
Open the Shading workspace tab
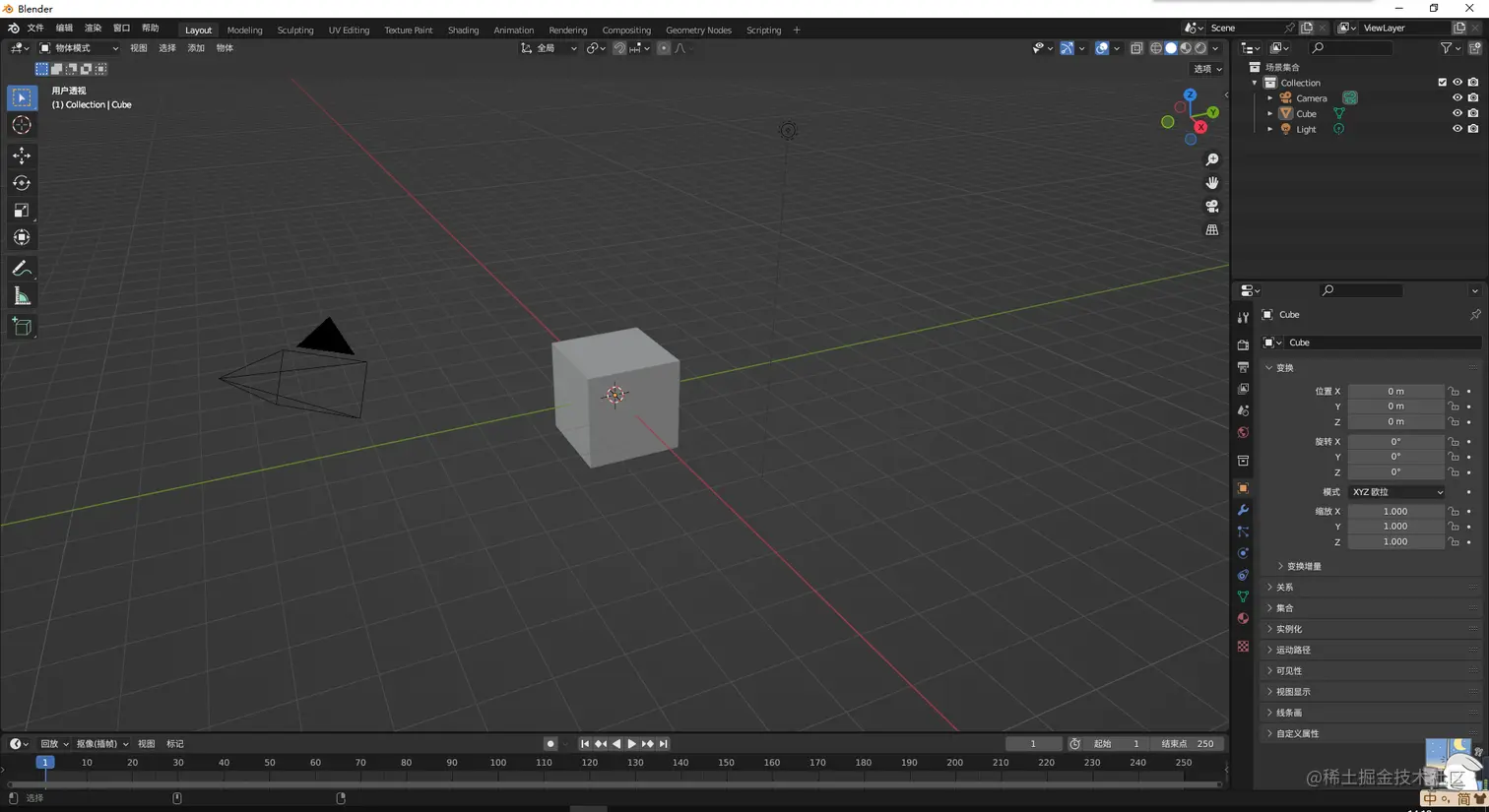click(x=463, y=31)
